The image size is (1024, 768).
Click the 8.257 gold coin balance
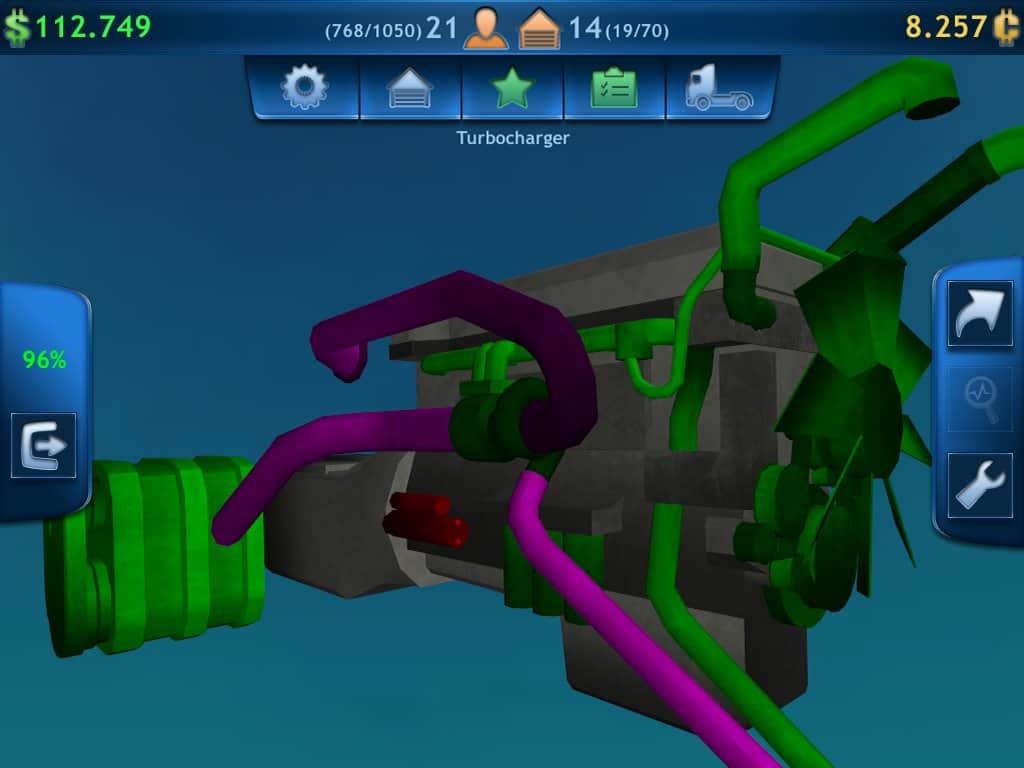946,27
